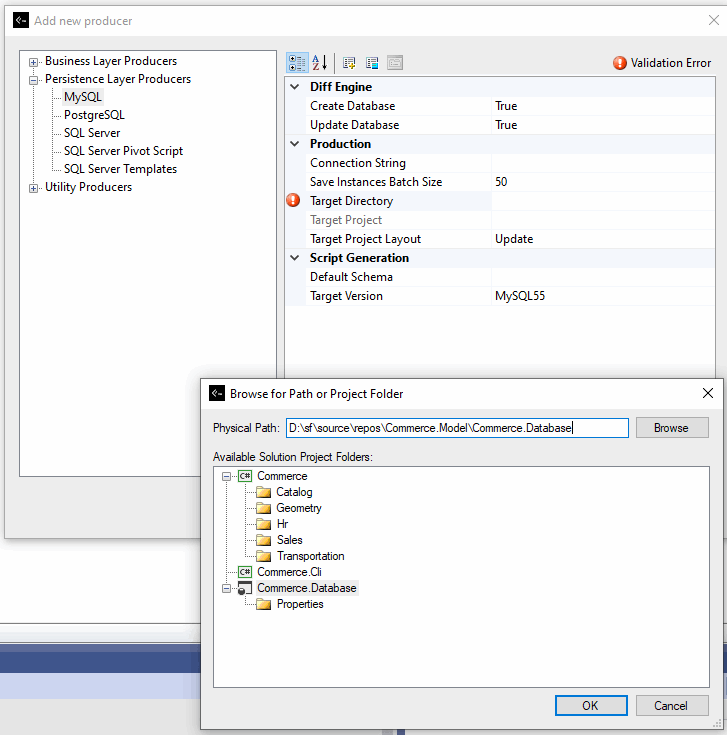Select the Geometry folder
The height and width of the screenshot is (735, 727).
[299, 508]
